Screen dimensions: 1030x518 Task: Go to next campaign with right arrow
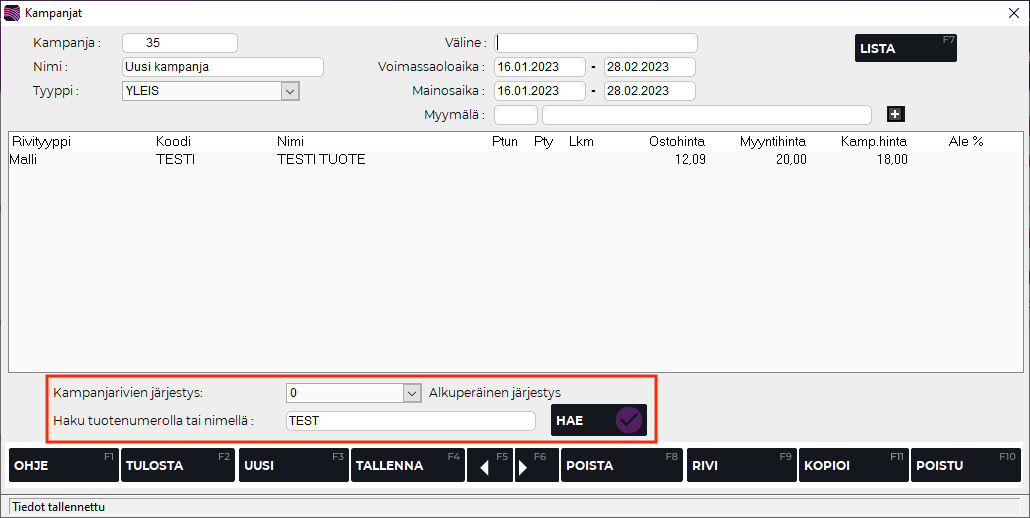(536, 465)
